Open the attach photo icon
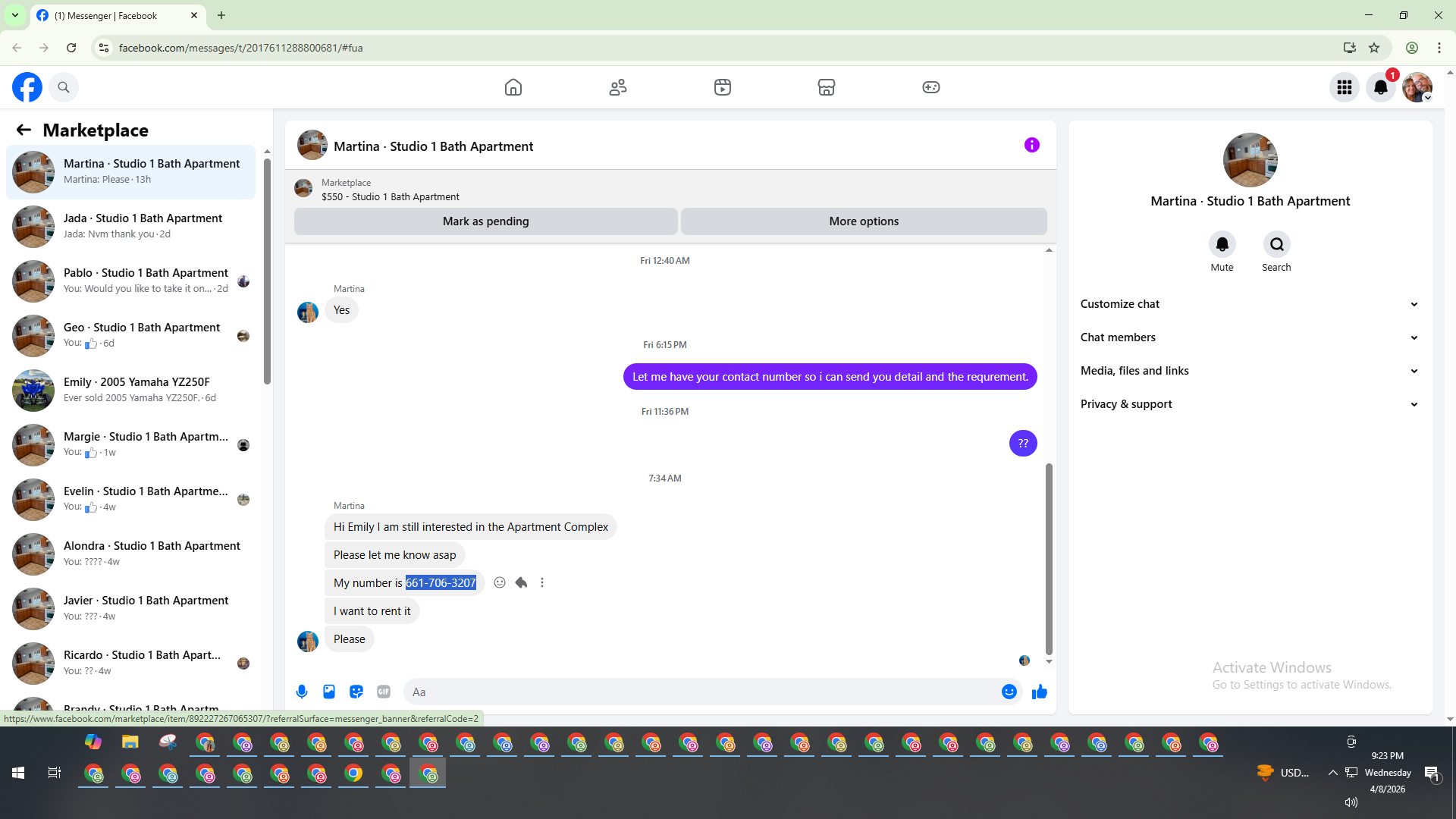Image resolution: width=1456 pixels, height=819 pixels. point(329,692)
